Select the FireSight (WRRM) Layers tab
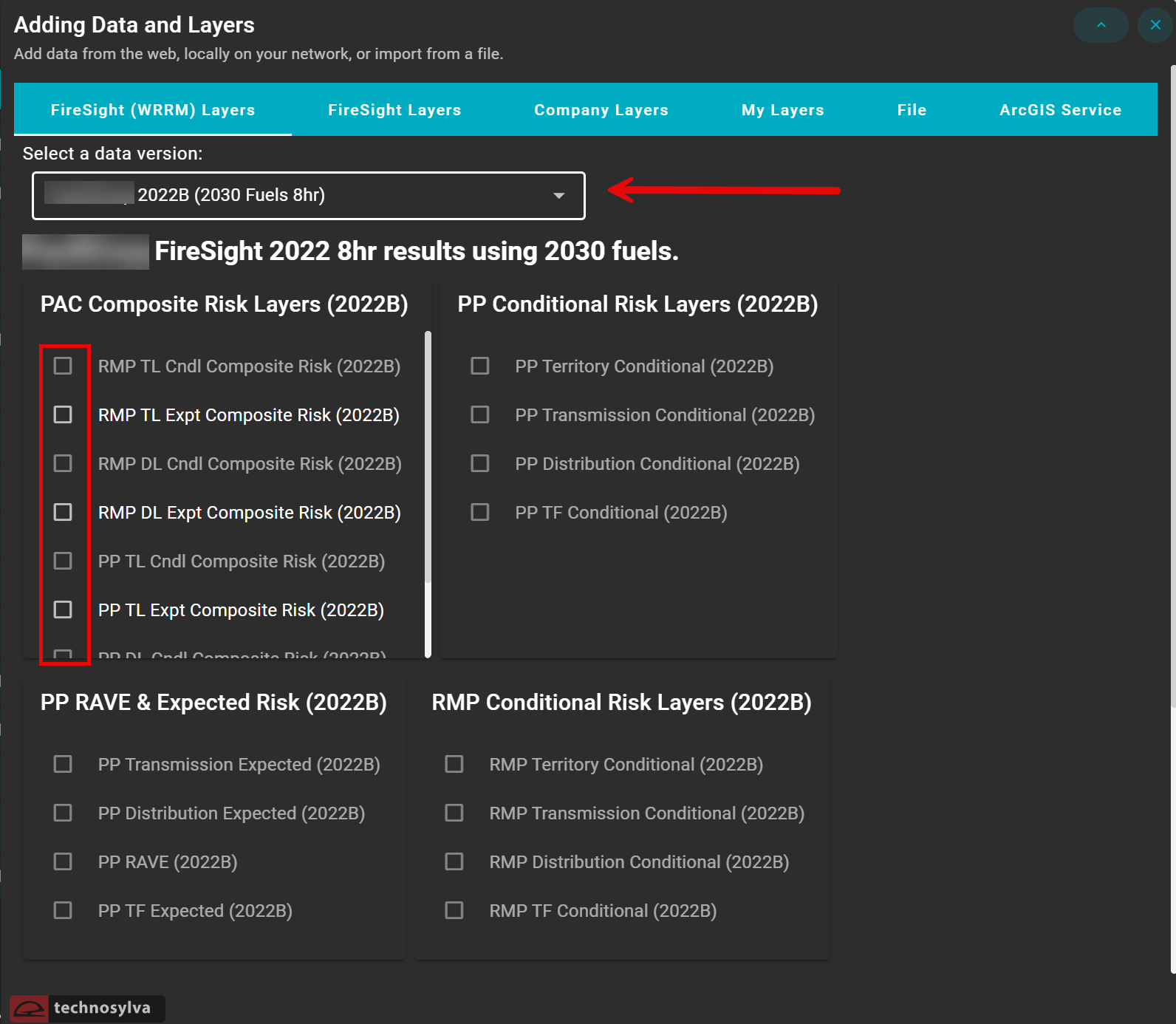The height and width of the screenshot is (1024, 1176). (153, 110)
